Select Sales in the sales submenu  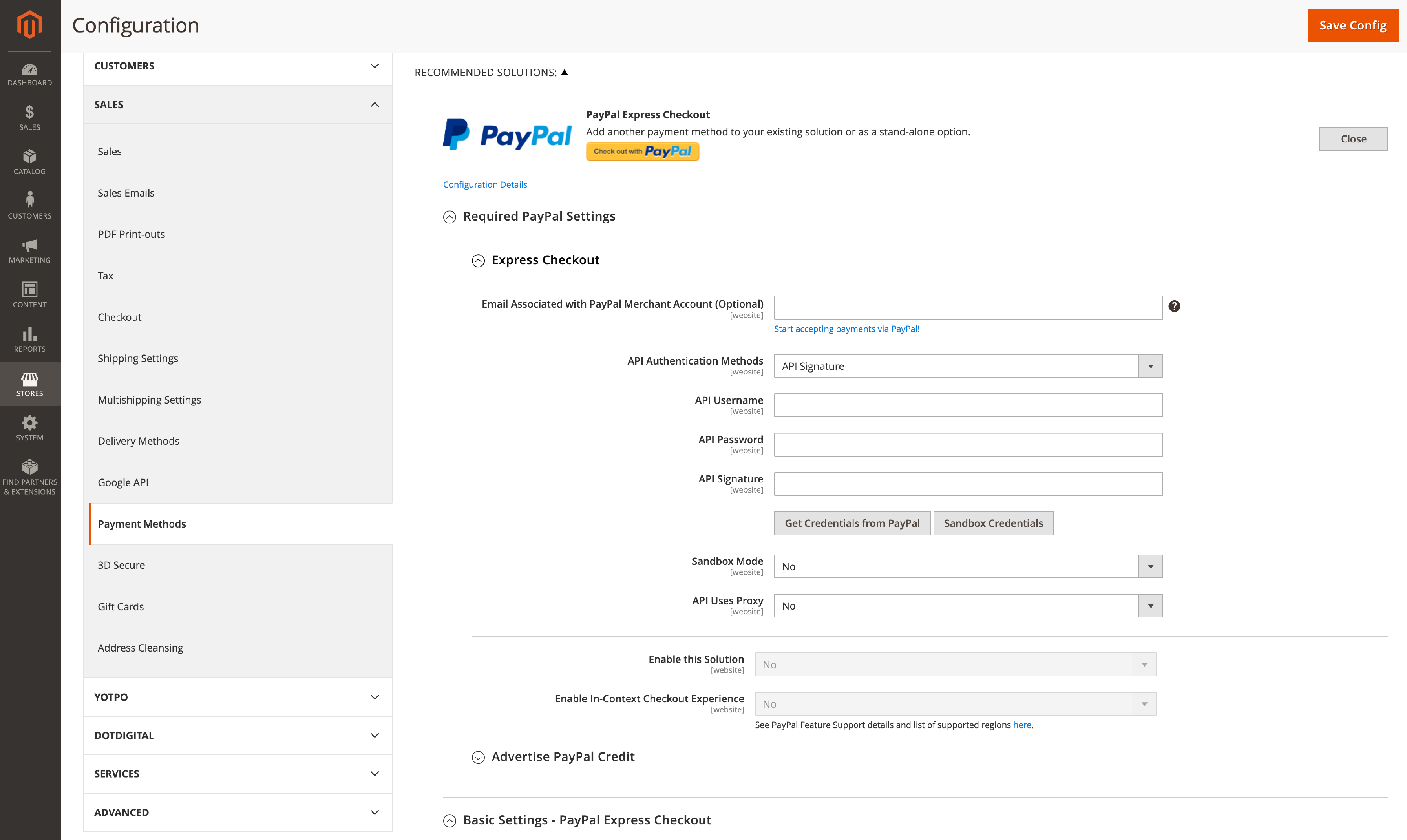pos(110,151)
